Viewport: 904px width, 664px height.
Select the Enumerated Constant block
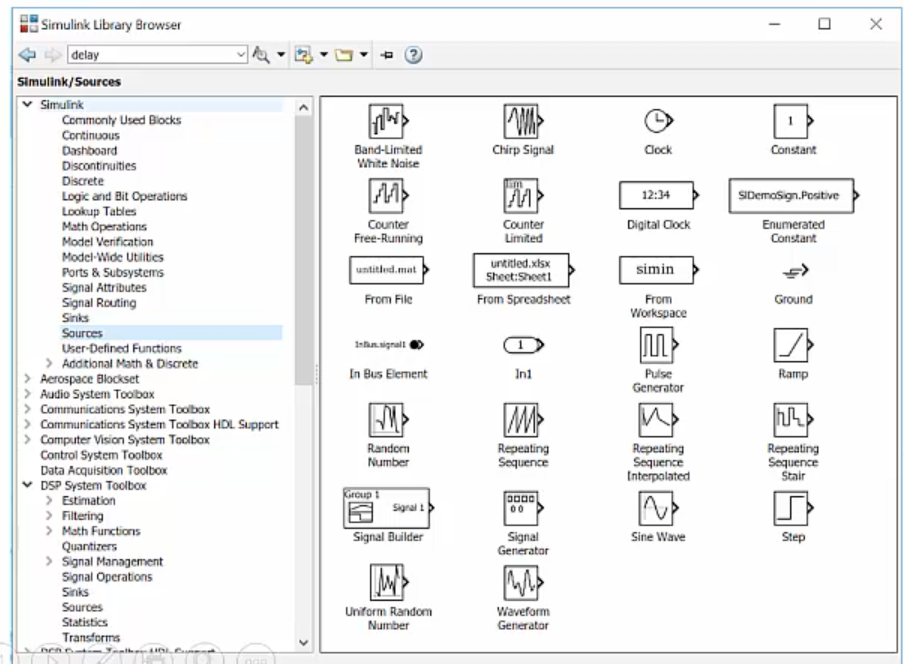pyautogui.click(x=793, y=195)
